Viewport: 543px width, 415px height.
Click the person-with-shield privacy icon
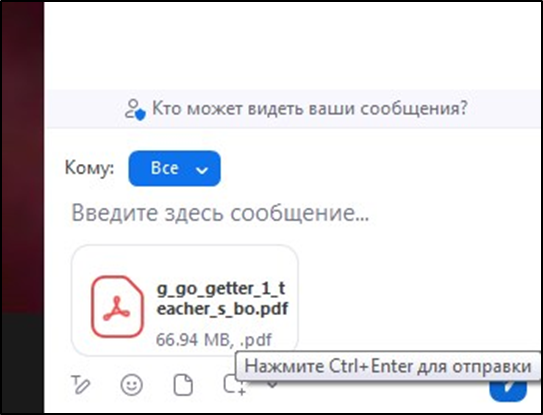coord(135,109)
